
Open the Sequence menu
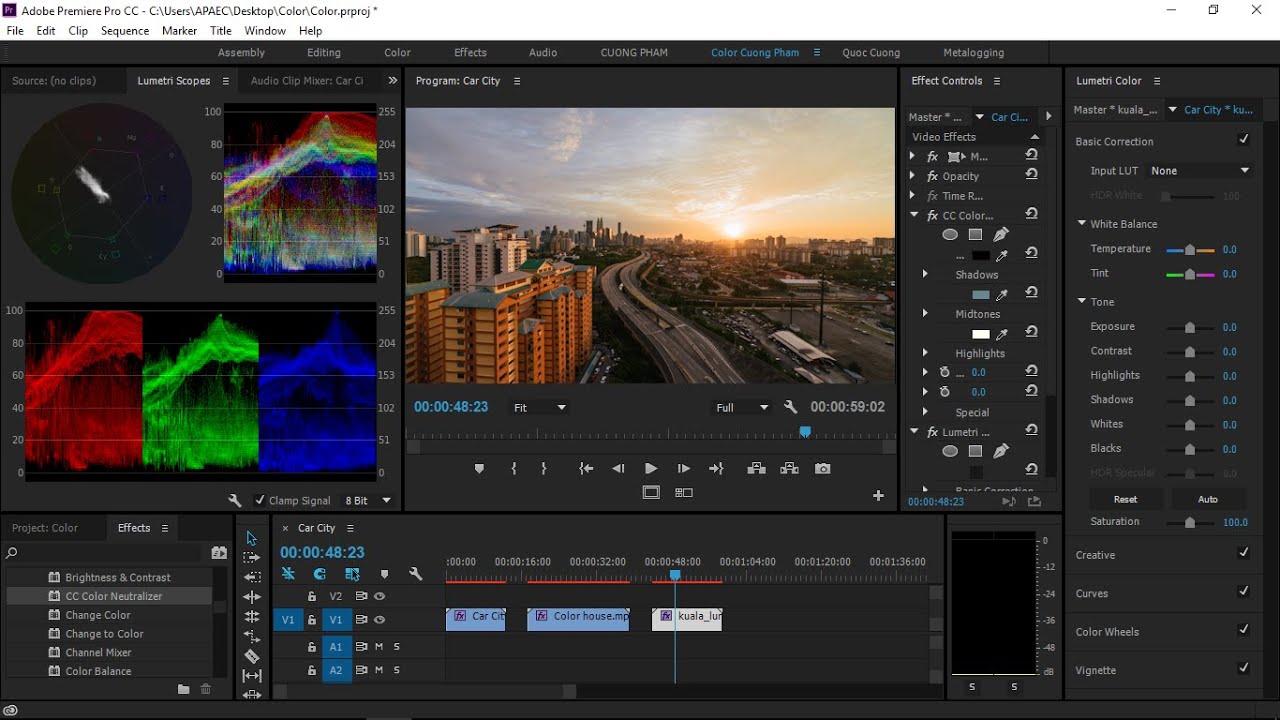[x=124, y=30]
